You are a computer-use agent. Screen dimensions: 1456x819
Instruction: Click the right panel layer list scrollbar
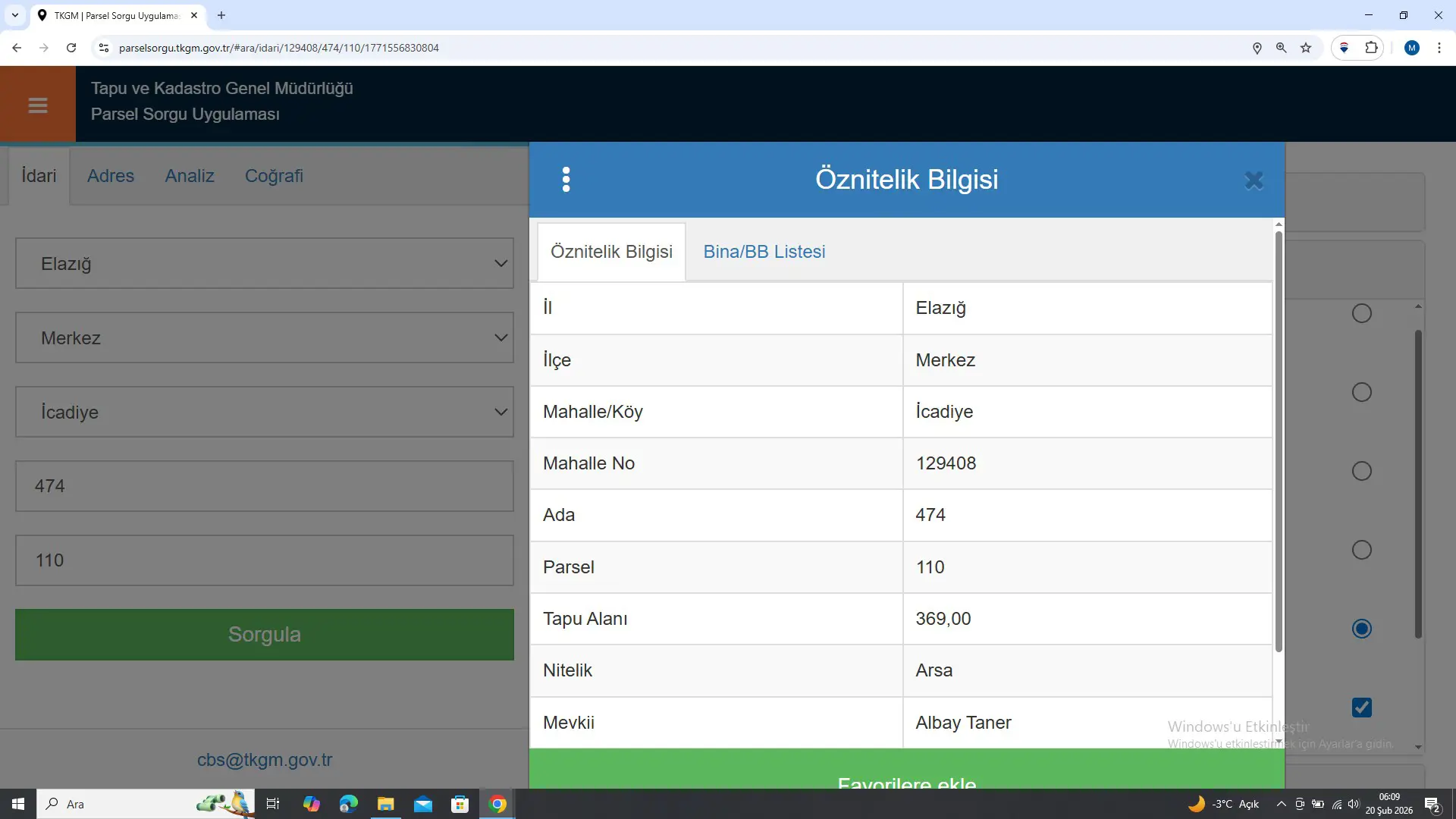(x=1418, y=484)
